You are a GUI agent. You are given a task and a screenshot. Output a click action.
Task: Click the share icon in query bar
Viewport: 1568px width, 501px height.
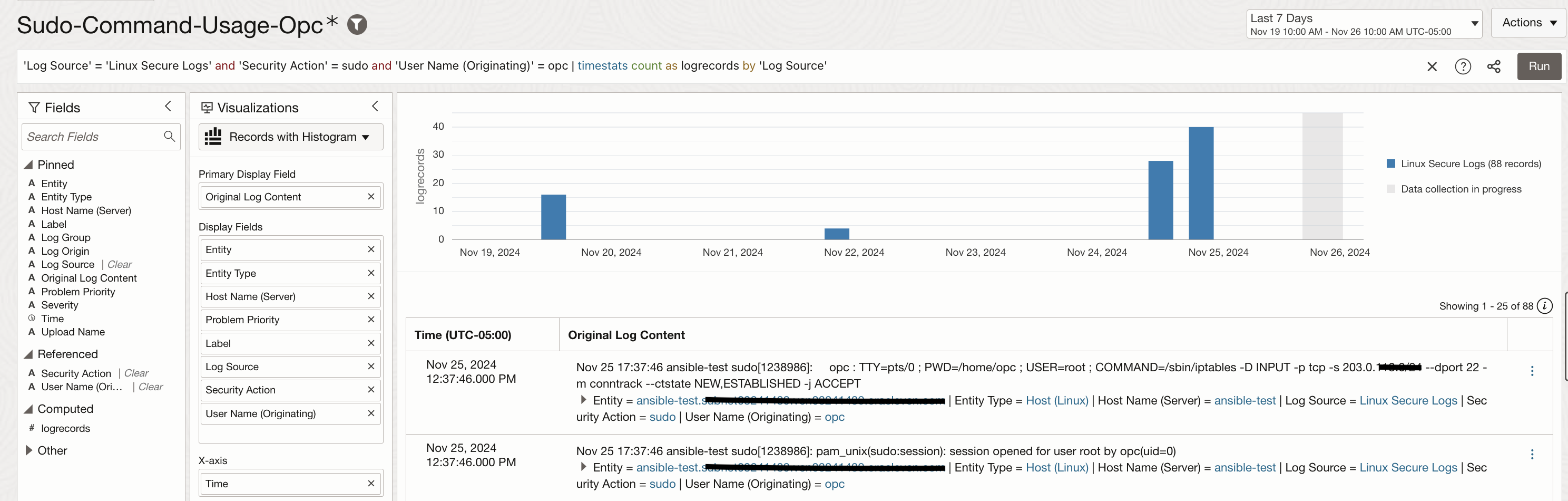coord(1494,66)
